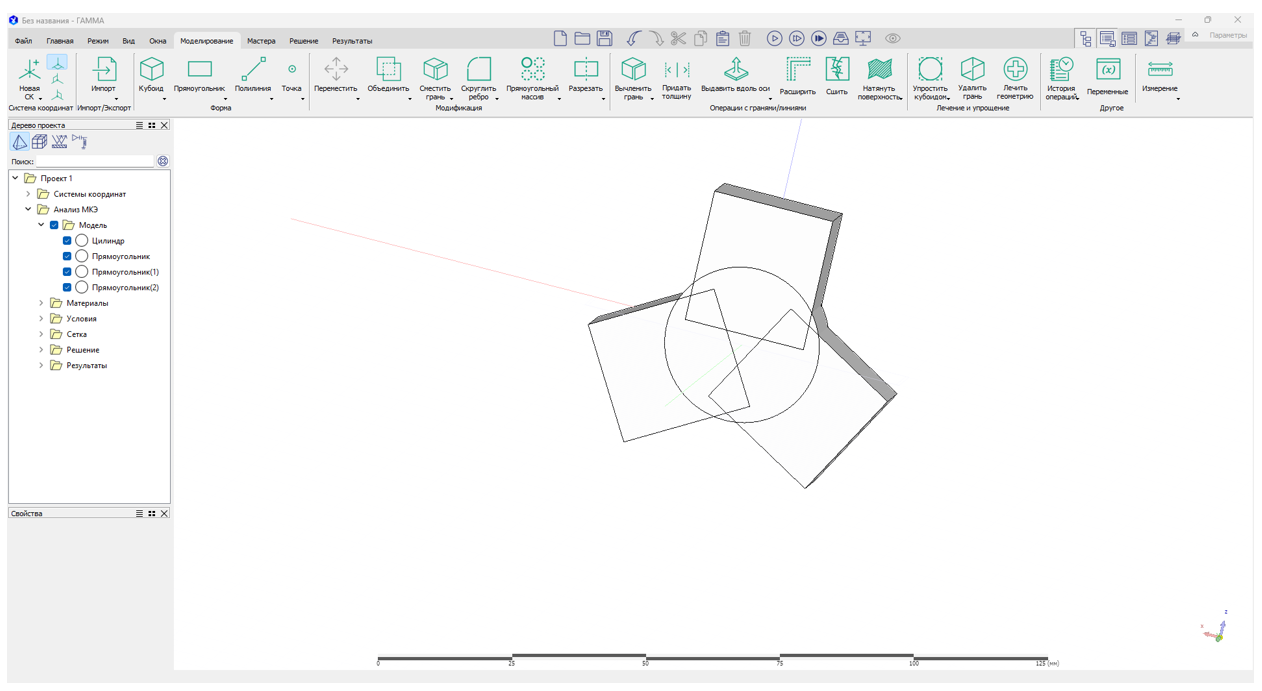Click the Разрезать (cut) tool
Viewport: 1262px width, 691px height.
point(585,74)
